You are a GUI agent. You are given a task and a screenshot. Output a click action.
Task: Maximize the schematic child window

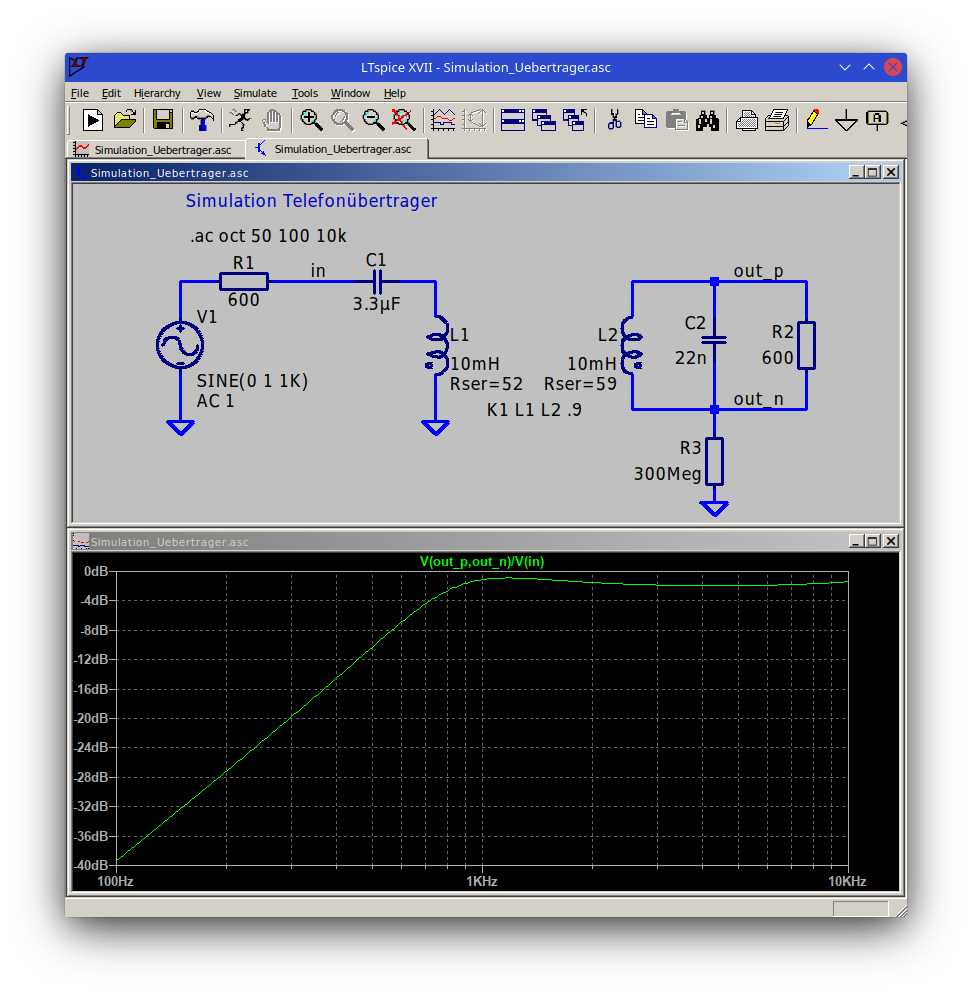(873, 172)
